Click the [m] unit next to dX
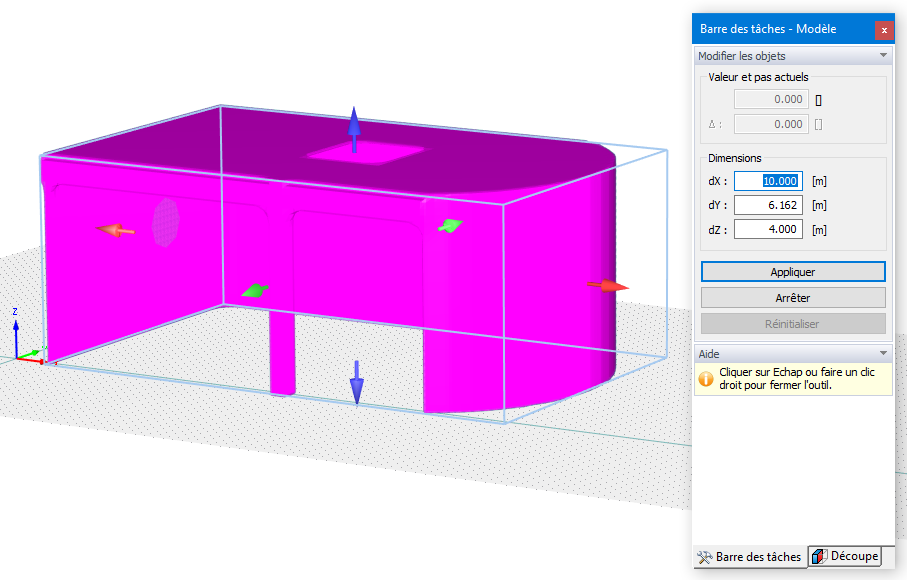Image resolution: width=907 pixels, height=580 pixels. [819, 181]
